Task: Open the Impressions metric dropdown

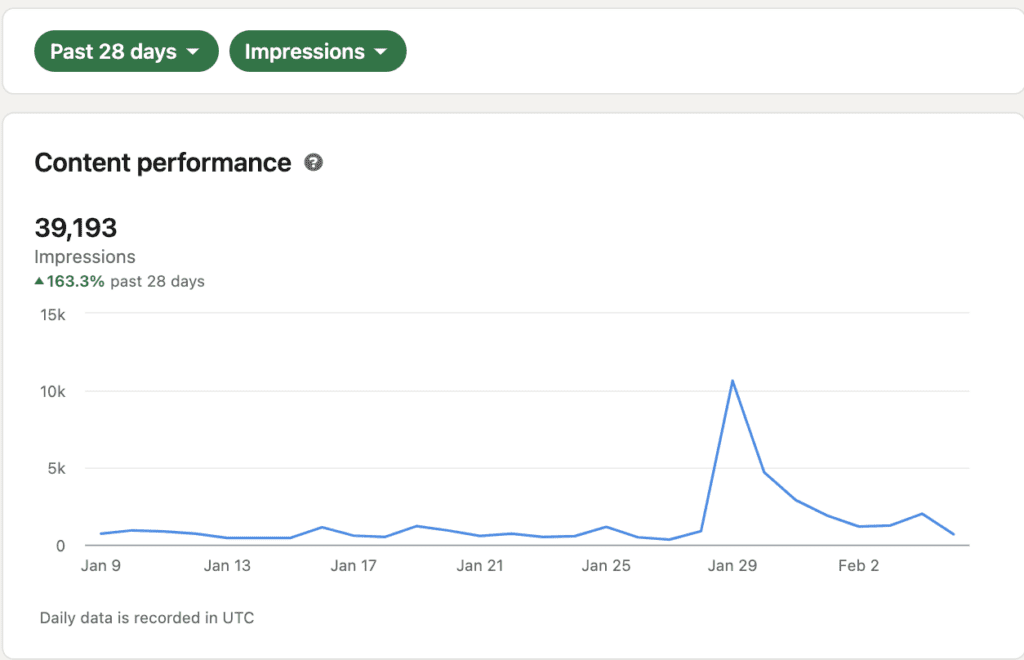Action: [x=317, y=51]
